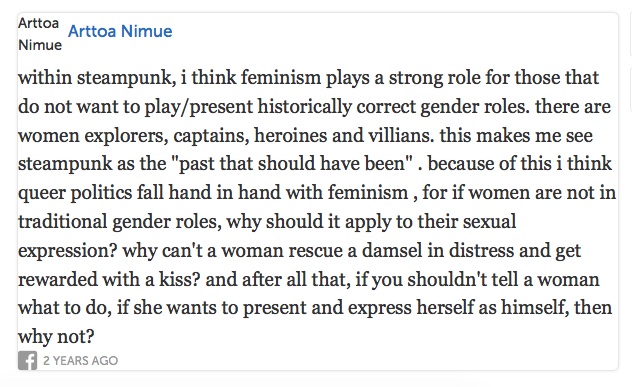The image size is (632, 387).
Task: Click the final words "why not?"
Action: point(56,337)
